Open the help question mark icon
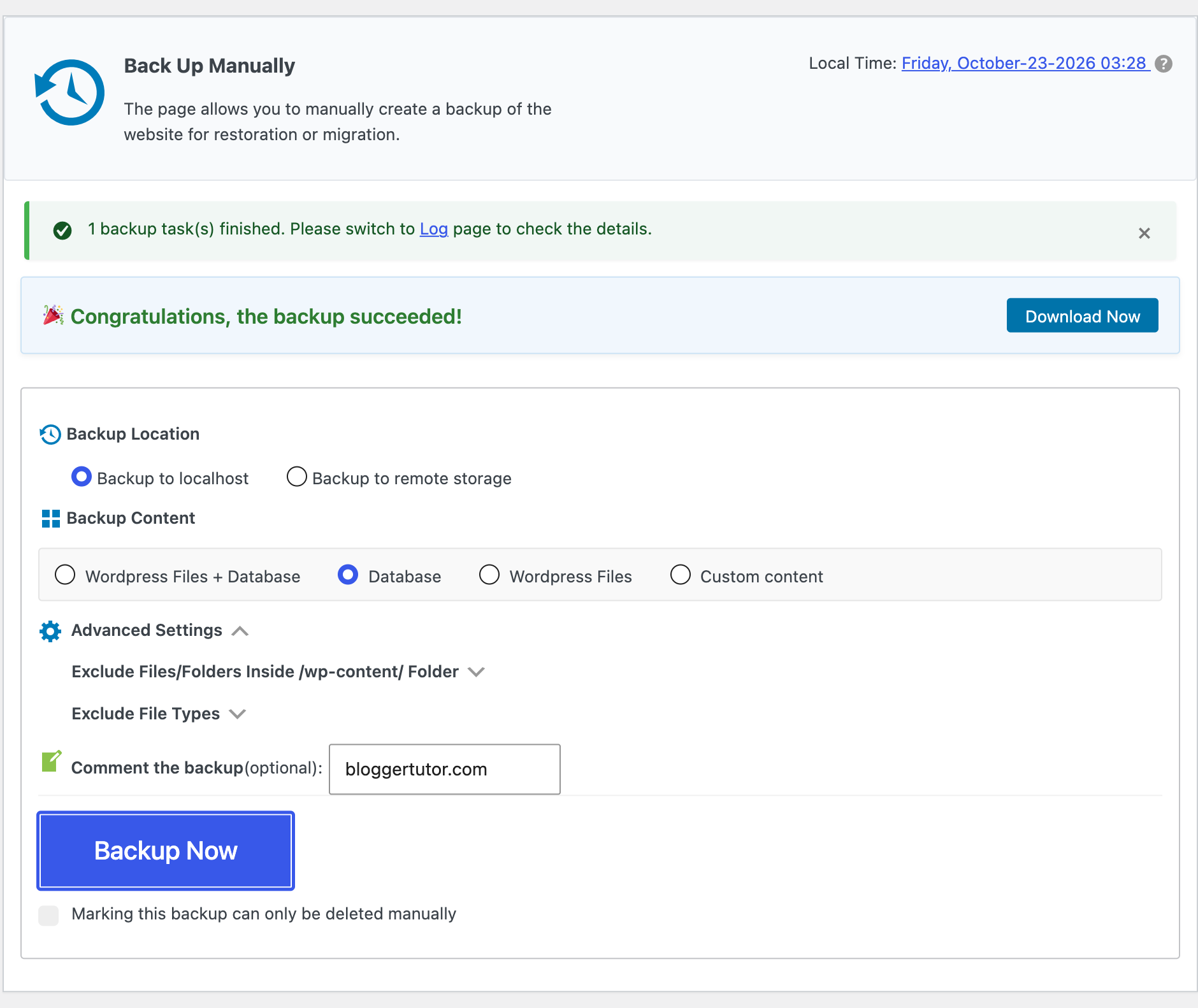The width and height of the screenshot is (1198, 1008). click(x=1164, y=64)
